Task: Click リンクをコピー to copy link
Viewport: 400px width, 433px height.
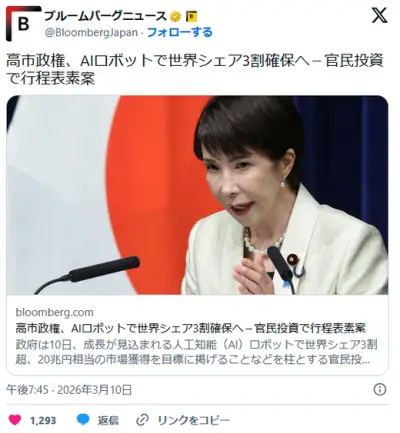Action: click(193, 420)
